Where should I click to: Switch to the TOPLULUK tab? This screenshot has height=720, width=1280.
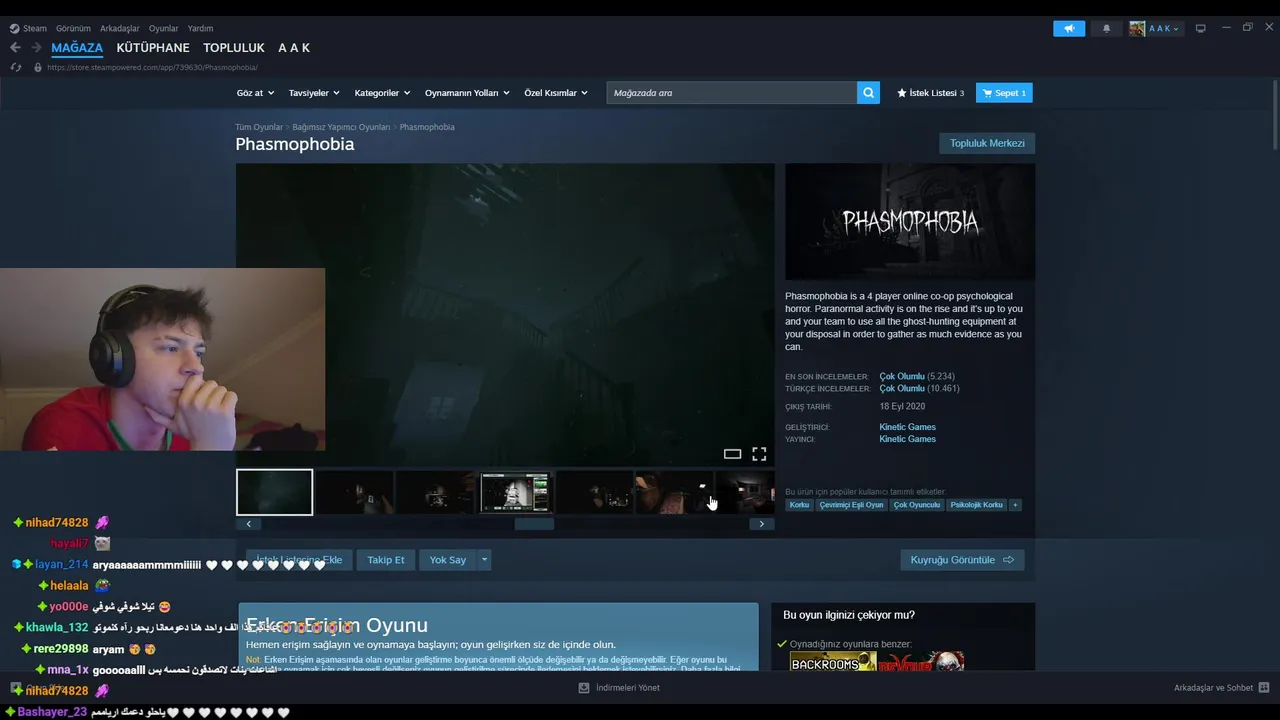point(234,48)
